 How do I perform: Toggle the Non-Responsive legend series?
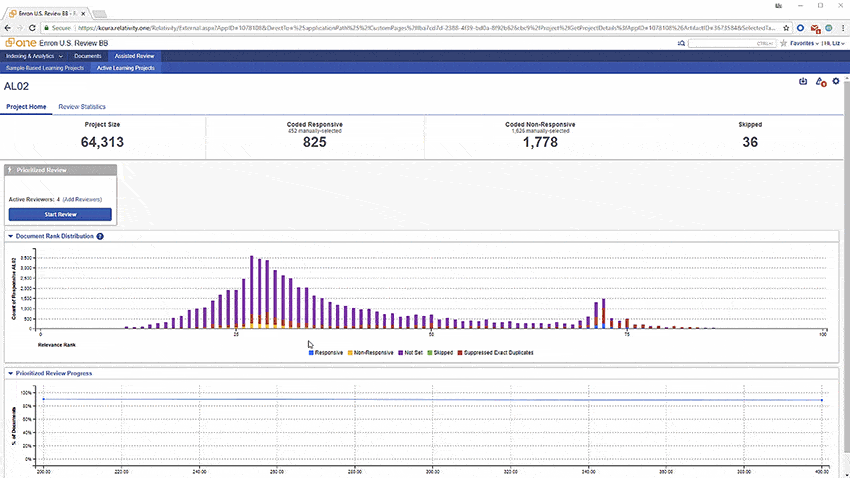(371, 352)
